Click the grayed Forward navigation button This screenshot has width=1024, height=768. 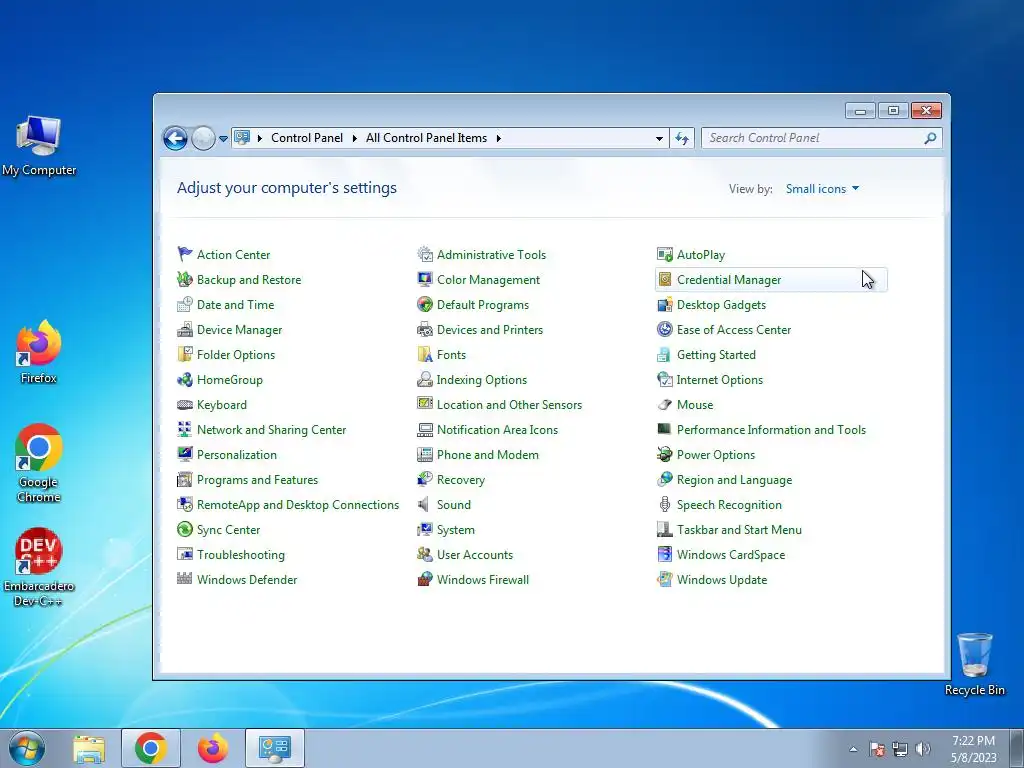click(203, 138)
